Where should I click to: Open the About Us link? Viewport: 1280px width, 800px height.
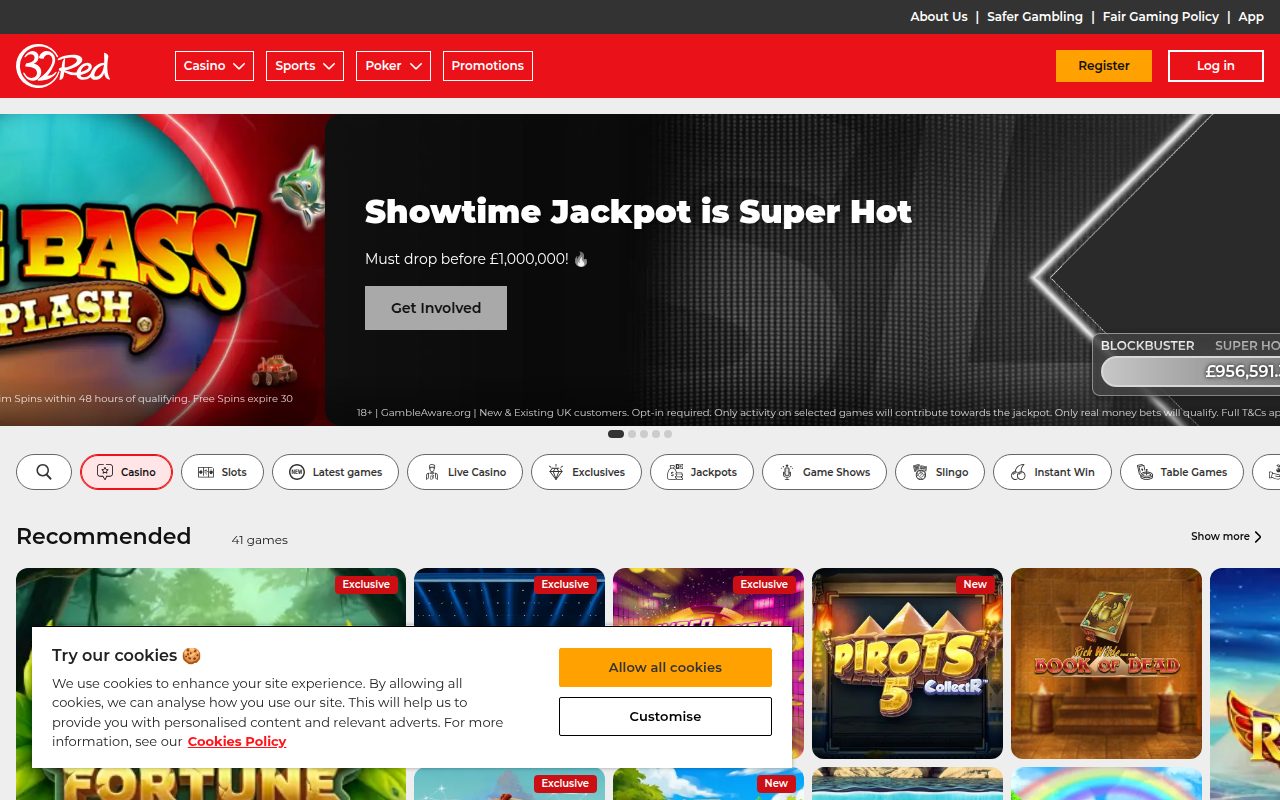click(939, 16)
